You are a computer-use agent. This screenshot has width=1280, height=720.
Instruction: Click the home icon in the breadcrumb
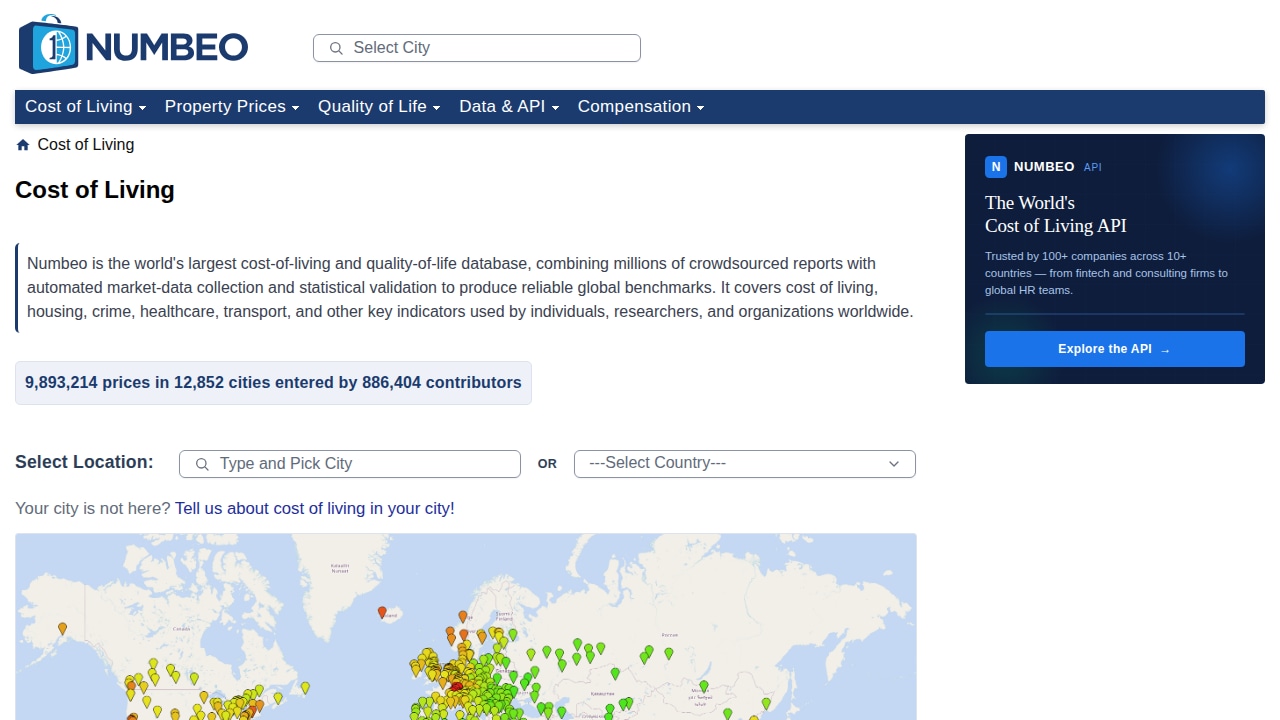[x=23, y=145]
